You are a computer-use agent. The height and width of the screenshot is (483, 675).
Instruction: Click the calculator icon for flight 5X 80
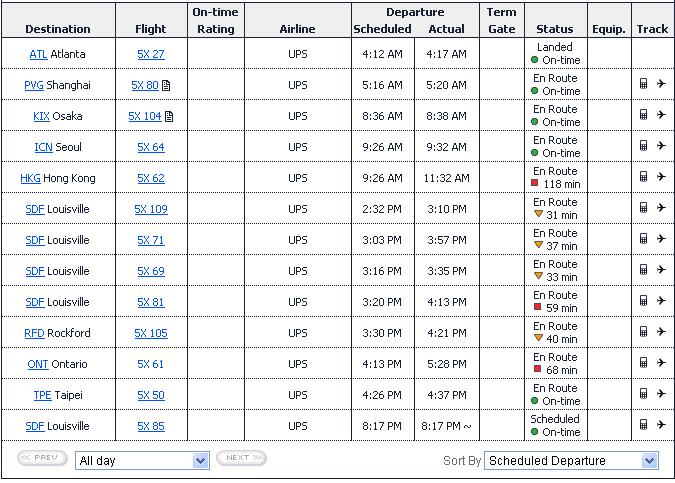643,84
